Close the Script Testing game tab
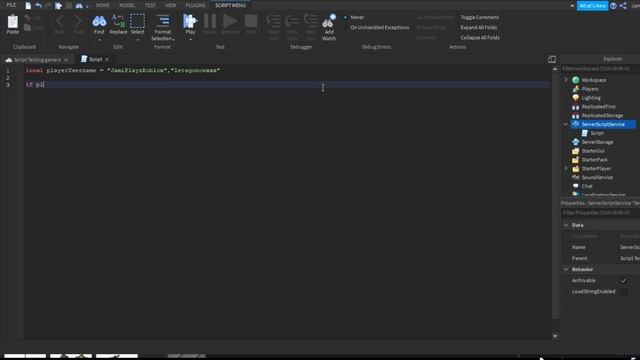 [x=66, y=60]
